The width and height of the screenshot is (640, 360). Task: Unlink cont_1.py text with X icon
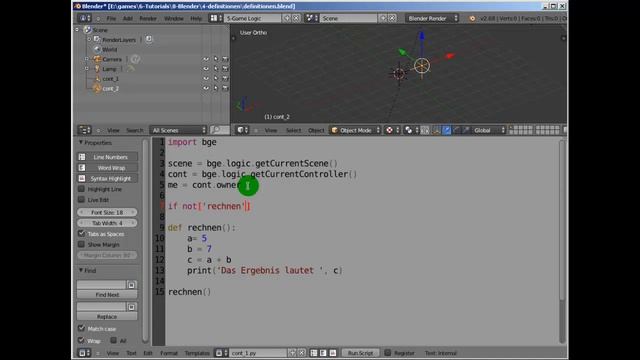click(x=302, y=353)
